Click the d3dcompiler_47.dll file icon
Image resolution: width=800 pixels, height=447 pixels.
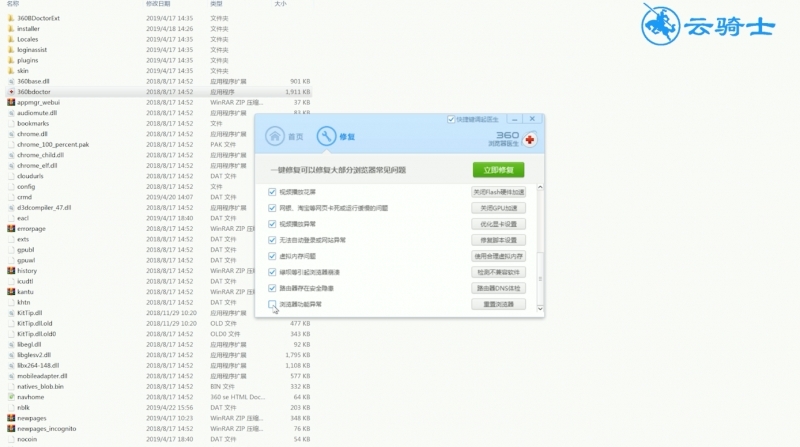pyautogui.click(x=11, y=208)
